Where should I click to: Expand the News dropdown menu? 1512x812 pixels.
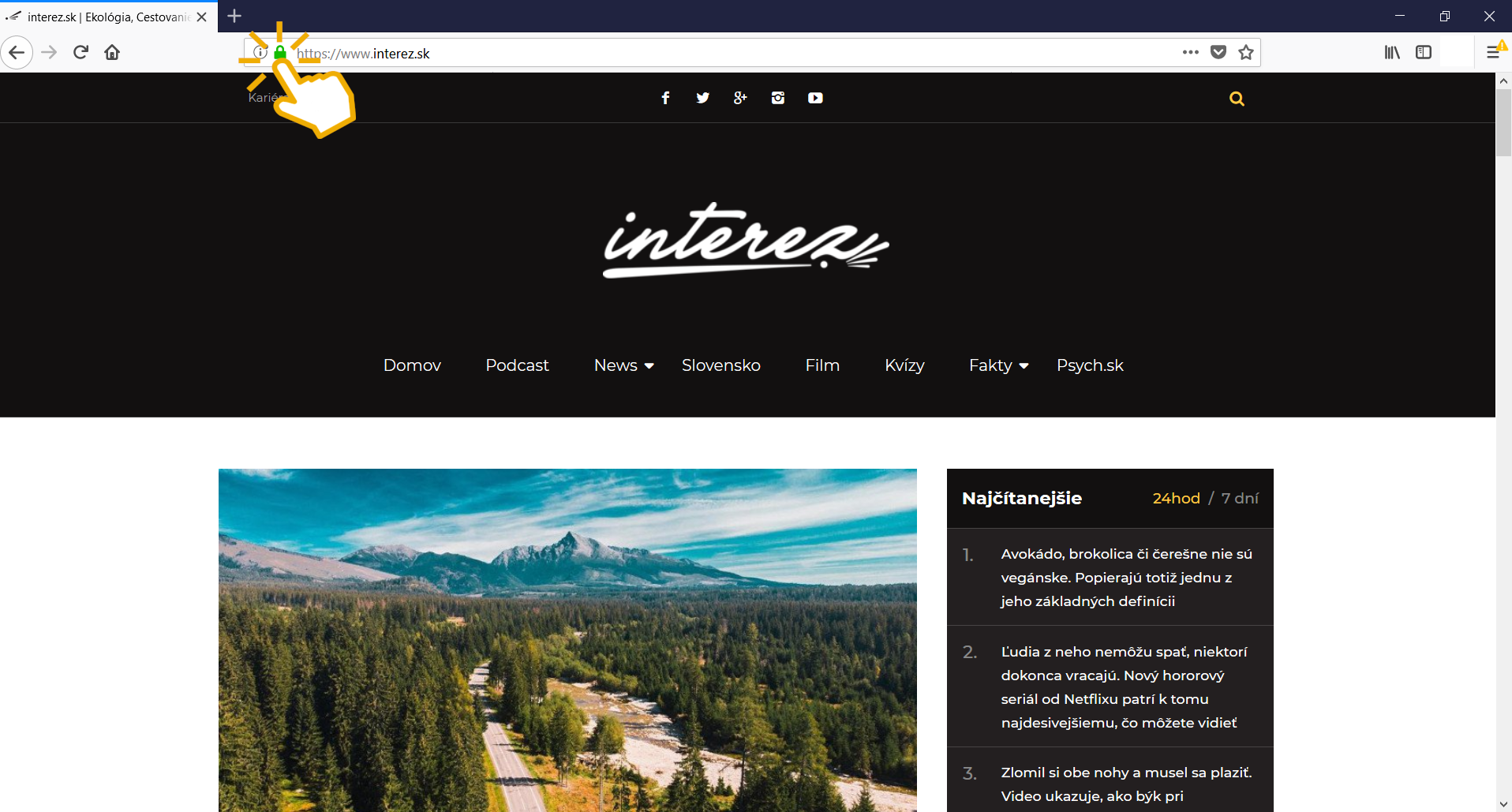pyautogui.click(x=623, y=365)
